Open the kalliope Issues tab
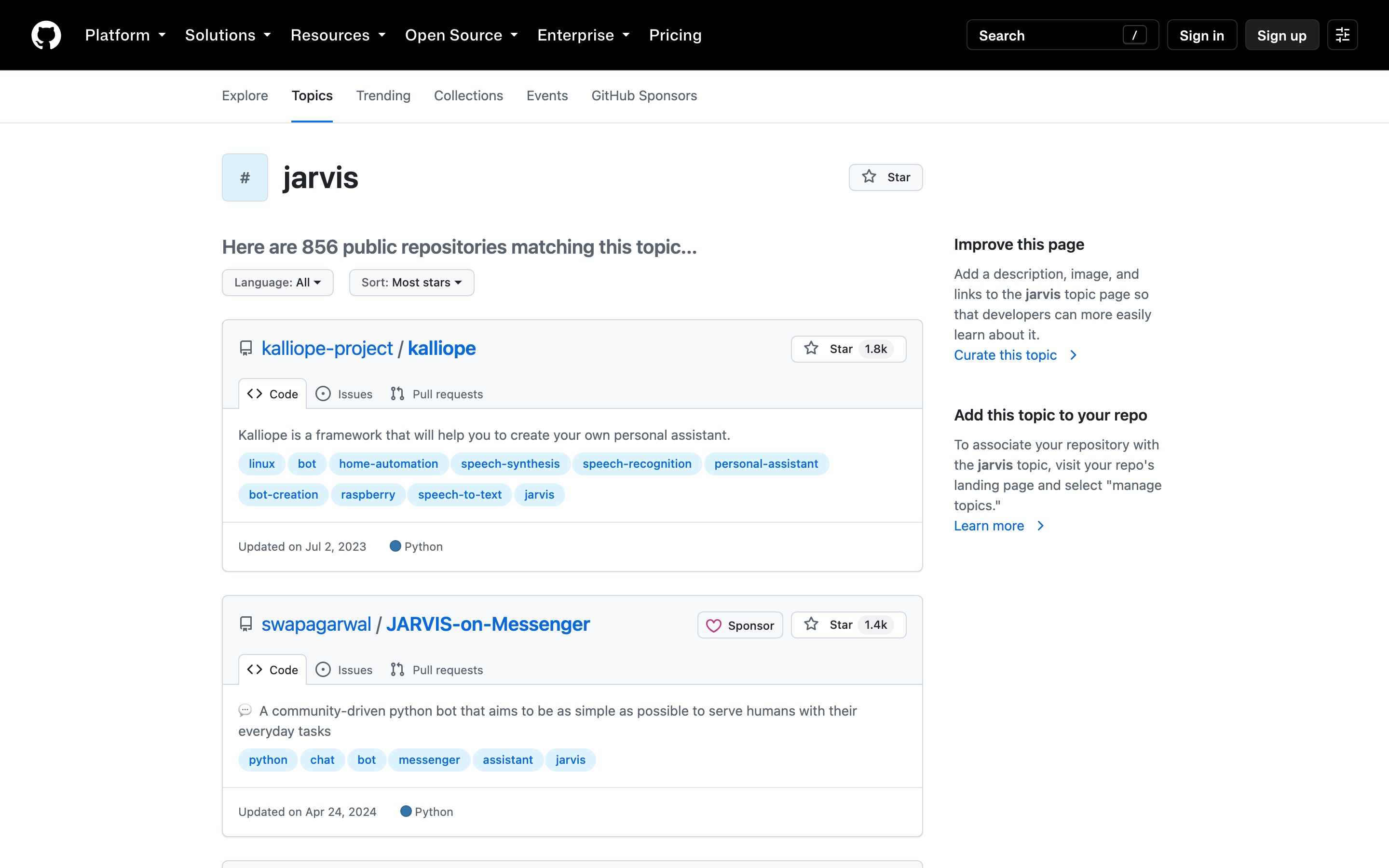The width and height of the screenshot is (1389, 868). 344,394
